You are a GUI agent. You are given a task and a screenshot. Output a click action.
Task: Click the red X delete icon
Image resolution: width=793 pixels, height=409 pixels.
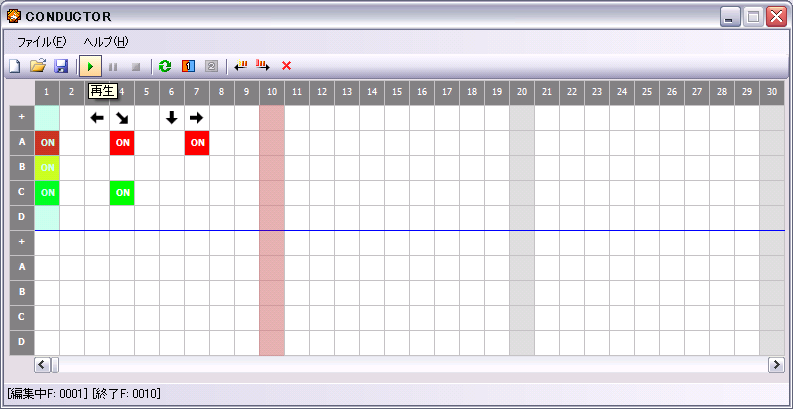pos(286,66)
